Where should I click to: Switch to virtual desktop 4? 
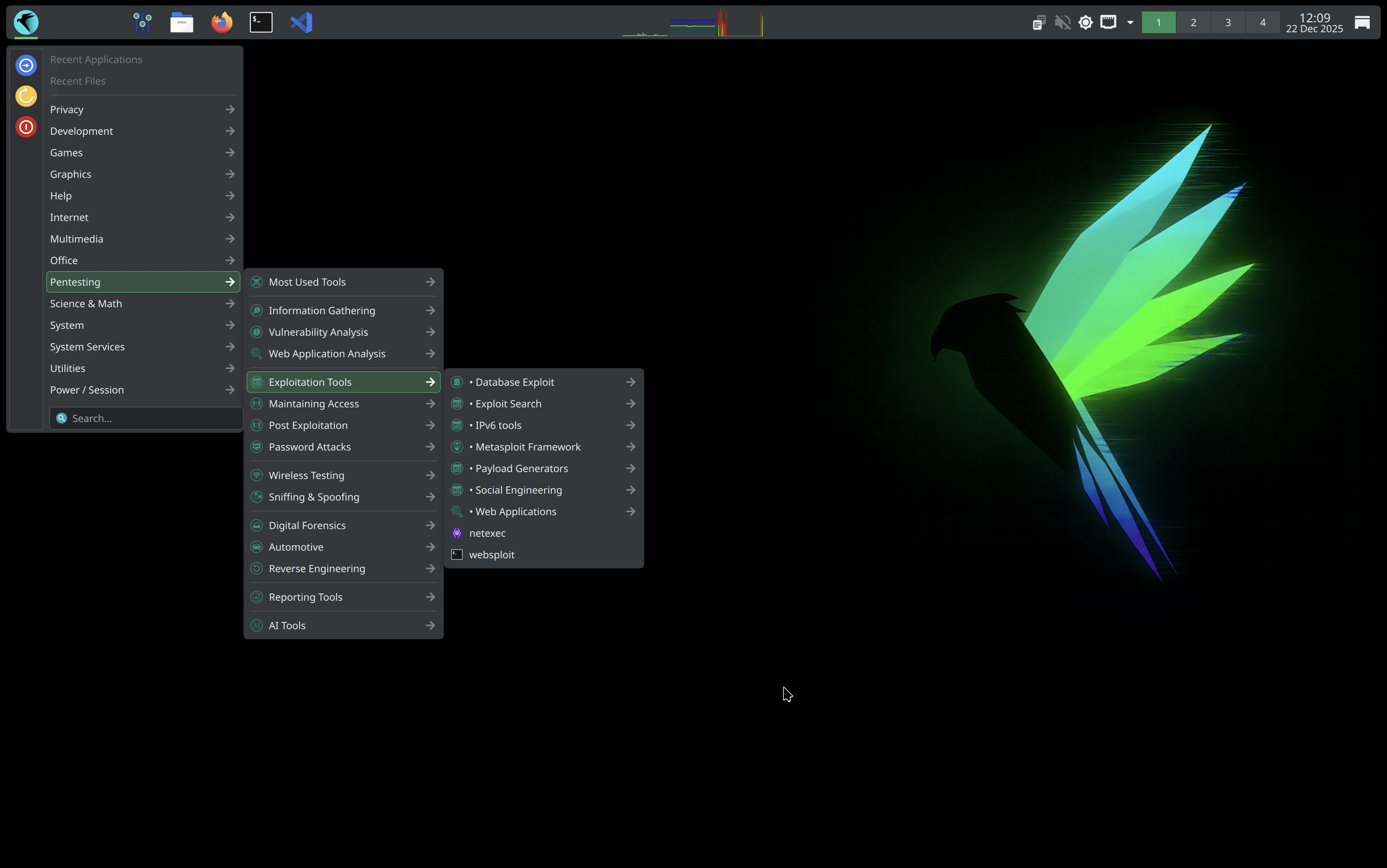(x=1263, y=22)
